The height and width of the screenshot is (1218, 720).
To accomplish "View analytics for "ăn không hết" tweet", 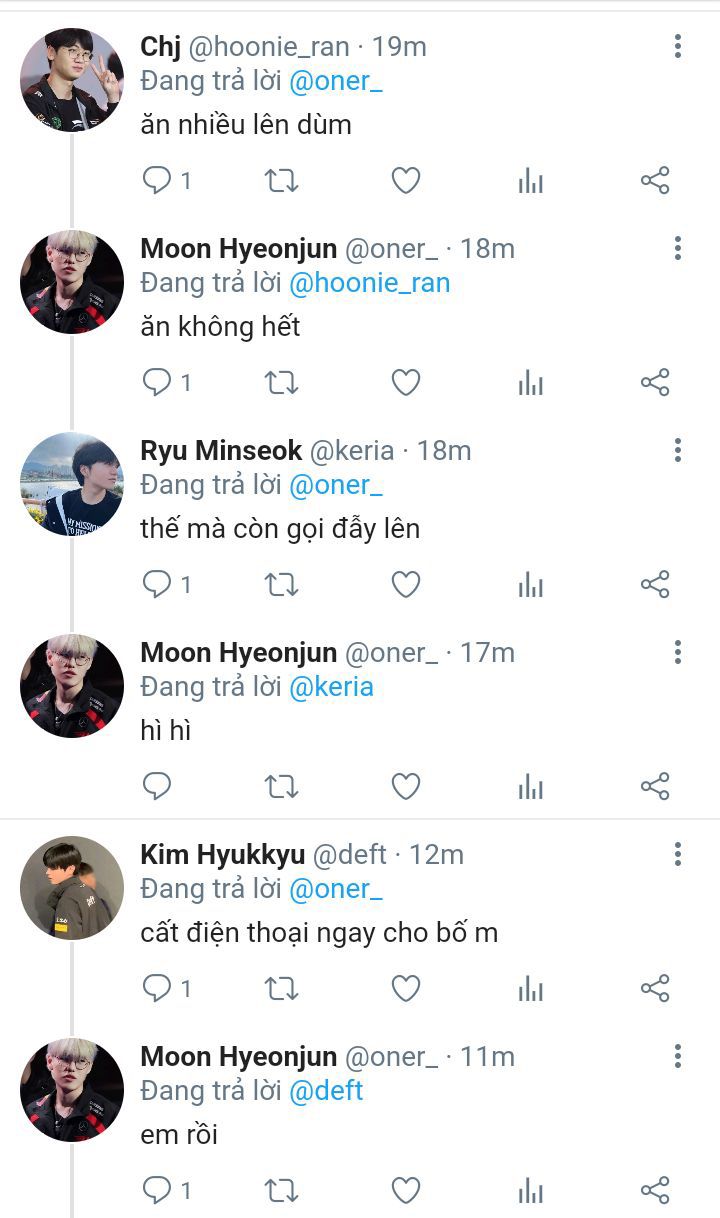I will coord(531,382).
